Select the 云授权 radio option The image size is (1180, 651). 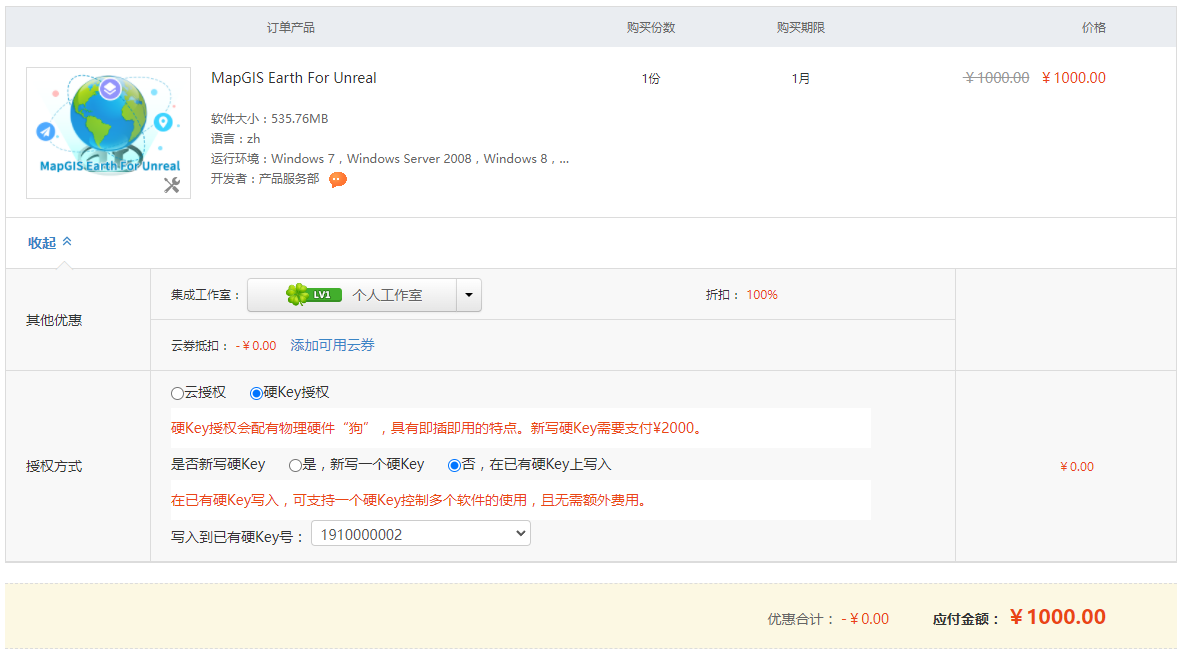(178, 393)
